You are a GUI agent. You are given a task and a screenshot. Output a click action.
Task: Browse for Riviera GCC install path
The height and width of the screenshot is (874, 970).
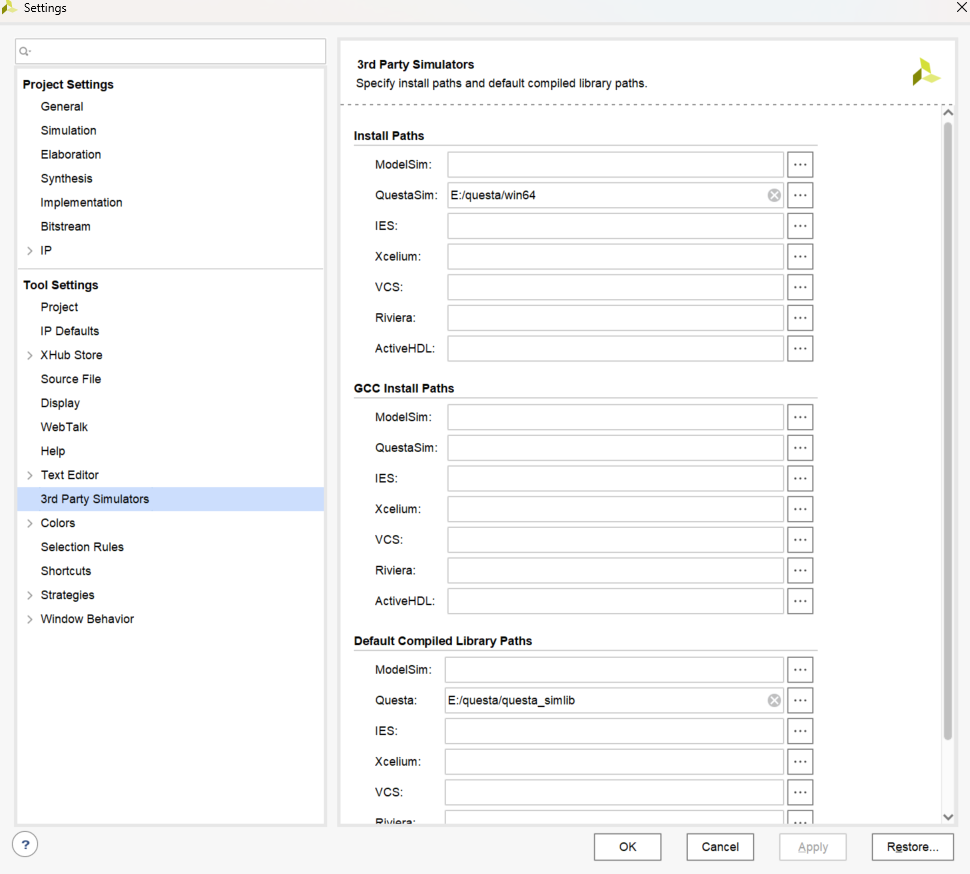click(x=800, y=570)
